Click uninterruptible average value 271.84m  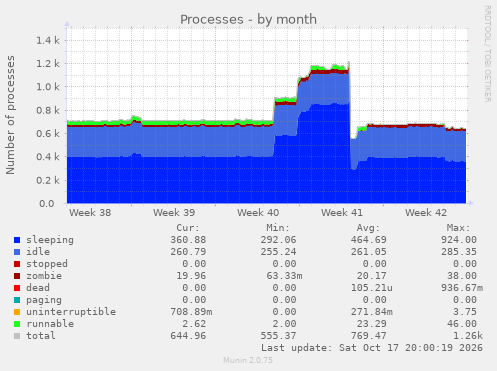372,312
